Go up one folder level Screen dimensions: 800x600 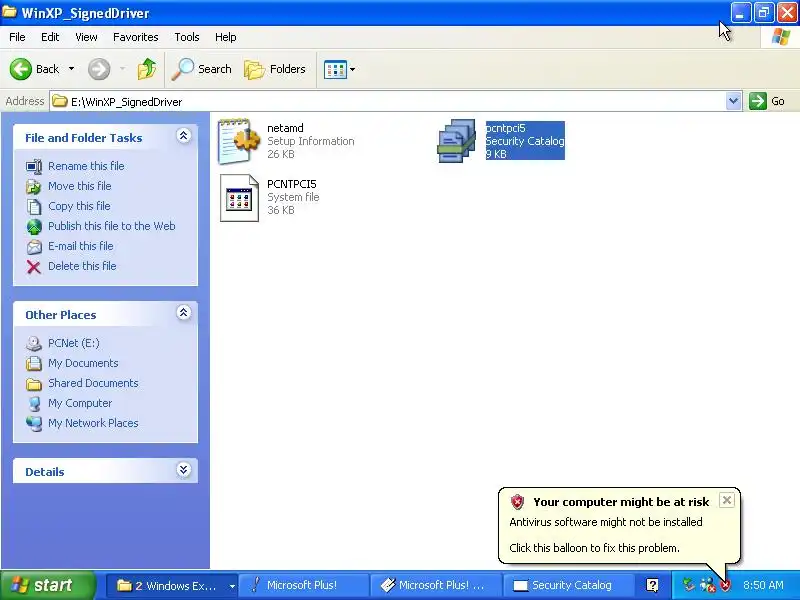click(x=147, y=69)
